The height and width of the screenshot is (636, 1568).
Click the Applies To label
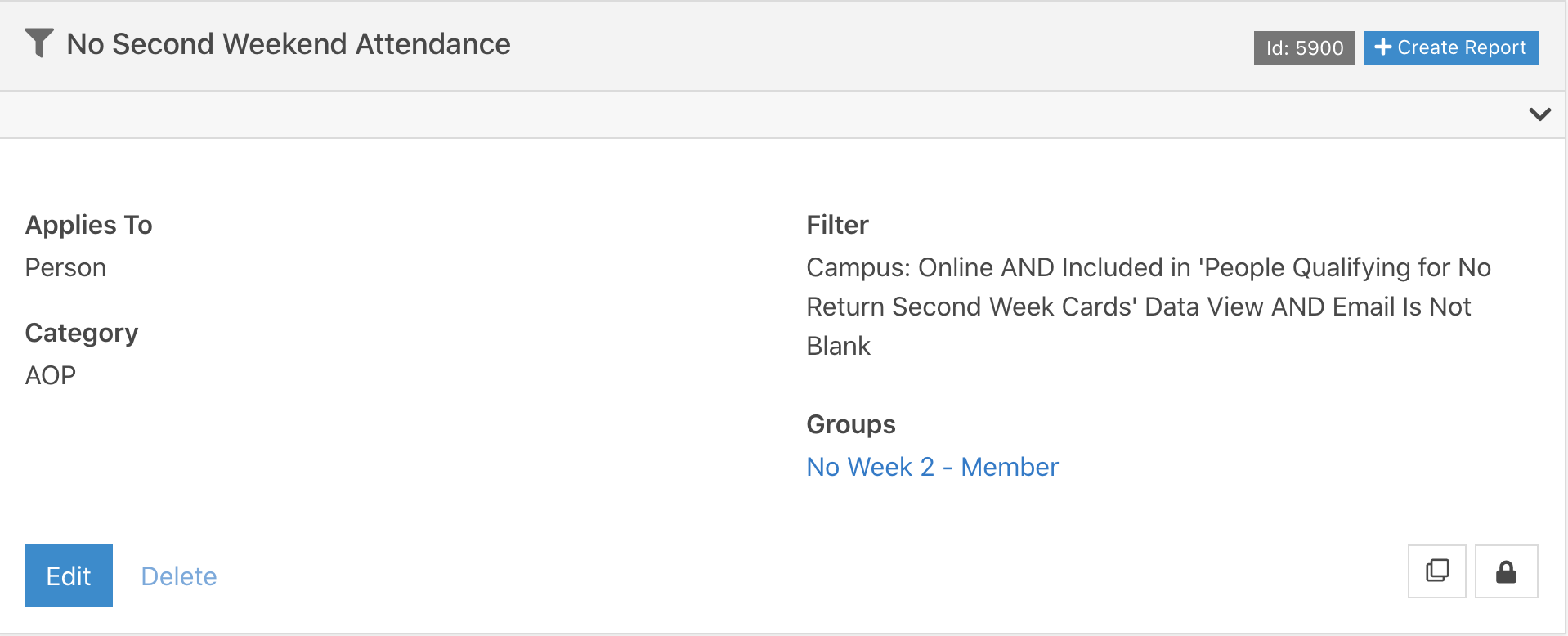[89, 225]
